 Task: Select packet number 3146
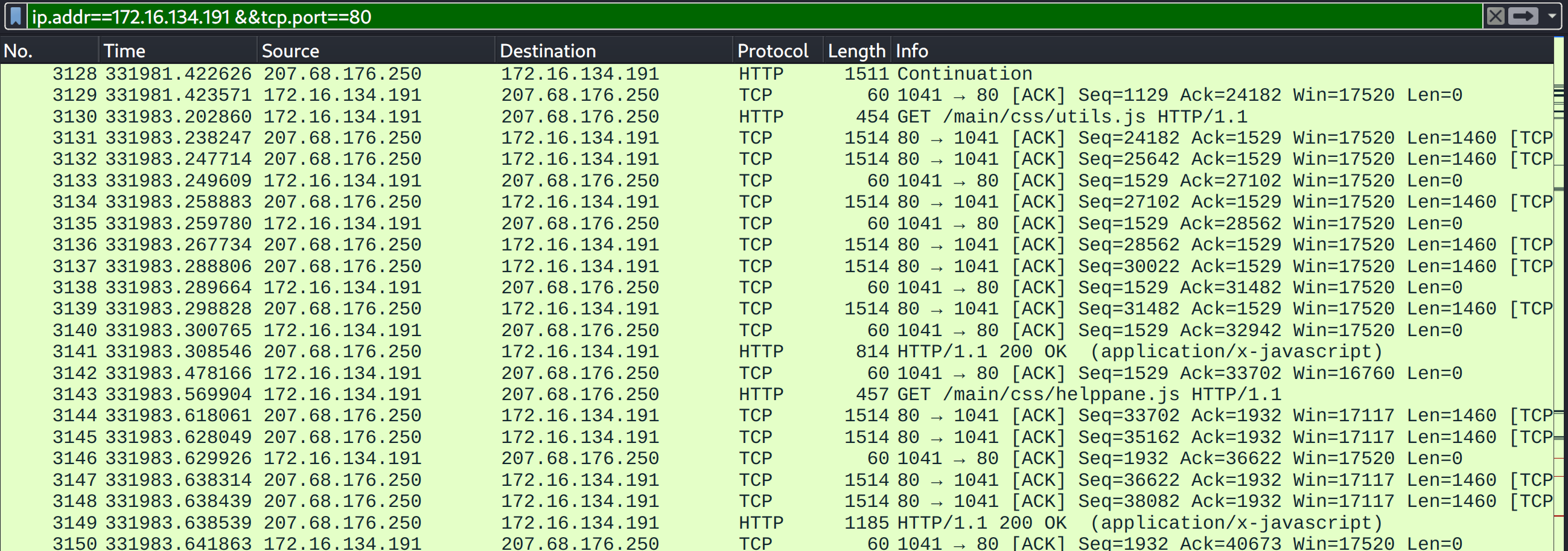tap(74, 458)
